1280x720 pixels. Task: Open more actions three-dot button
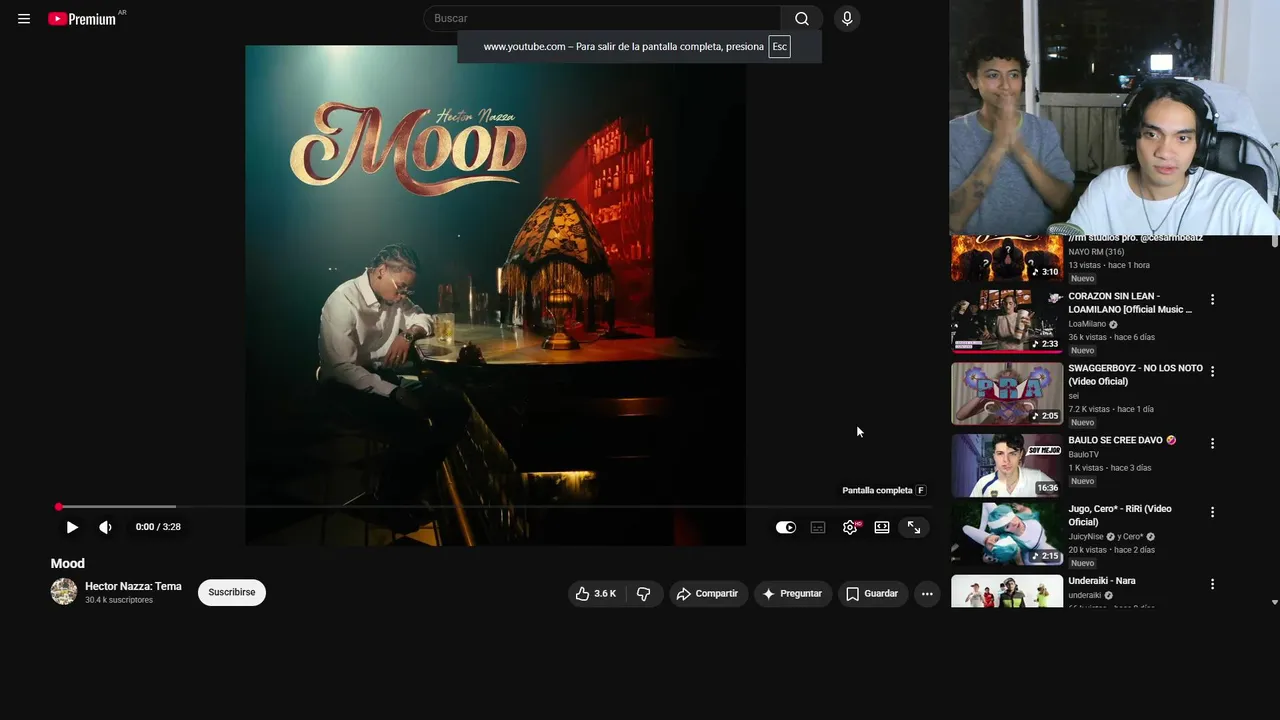927,594
